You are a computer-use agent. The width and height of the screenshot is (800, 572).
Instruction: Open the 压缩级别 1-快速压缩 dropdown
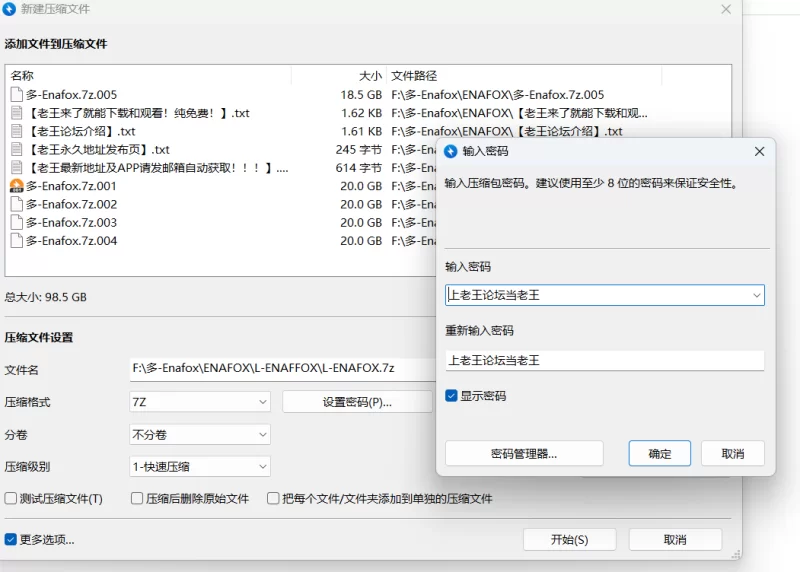click(200, 467)
